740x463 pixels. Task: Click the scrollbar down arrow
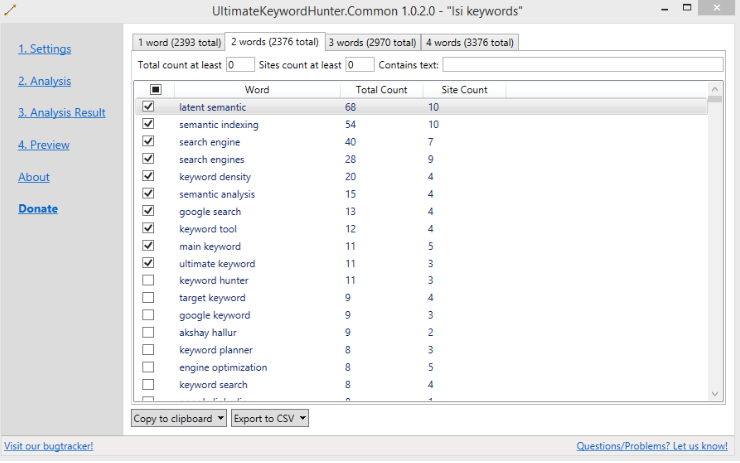(x=715, y=394)
